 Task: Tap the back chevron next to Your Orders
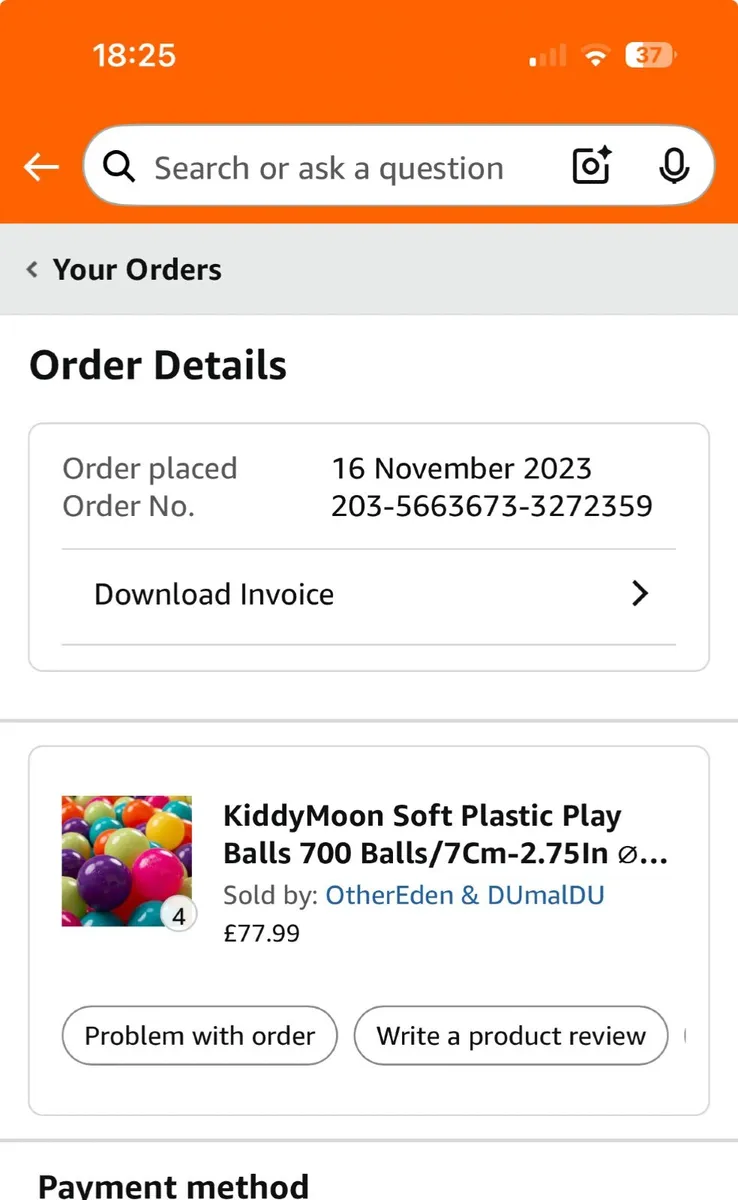tap(31, 269)
